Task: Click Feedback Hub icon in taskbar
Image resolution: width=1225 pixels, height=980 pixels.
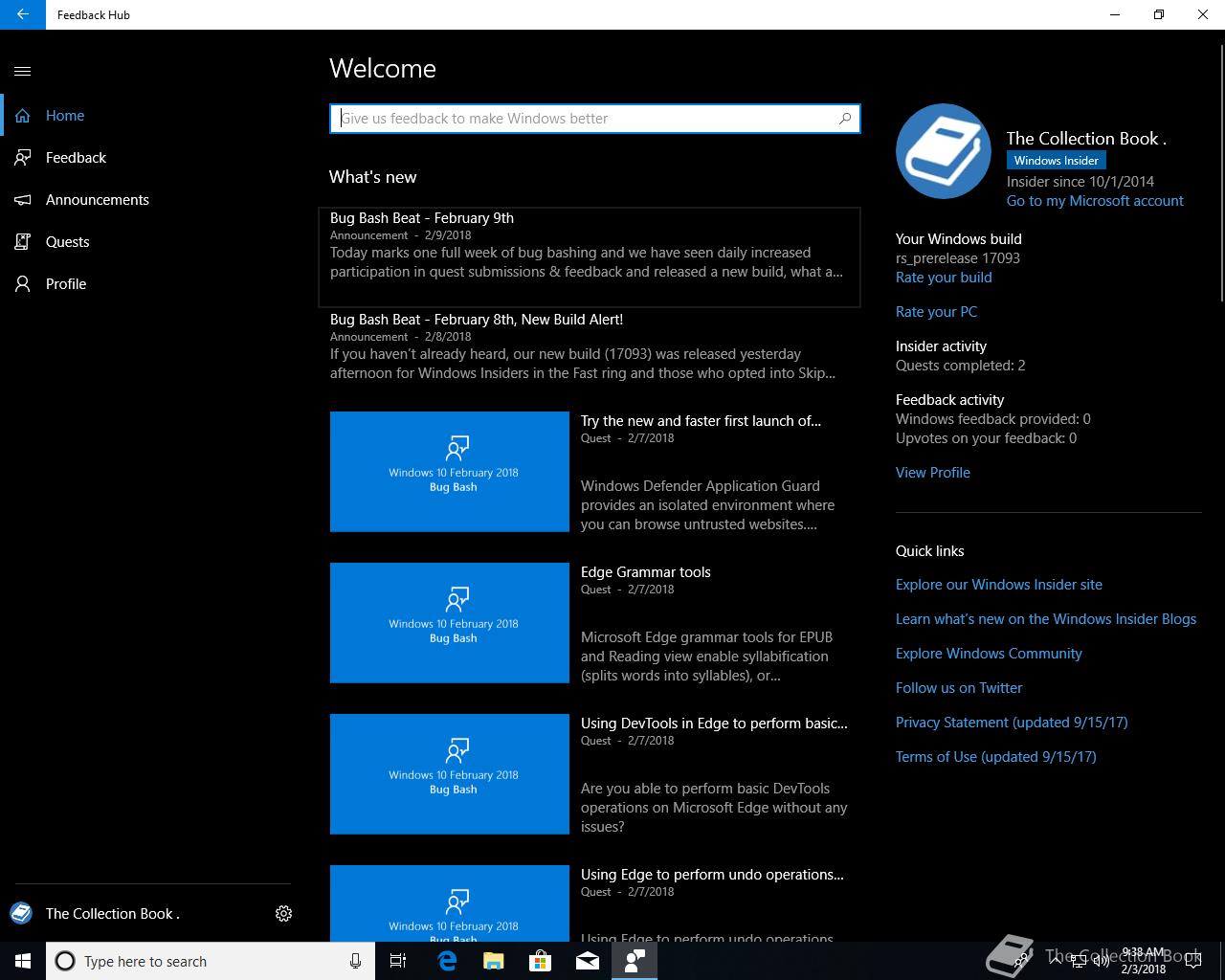Action: point(635,961)
